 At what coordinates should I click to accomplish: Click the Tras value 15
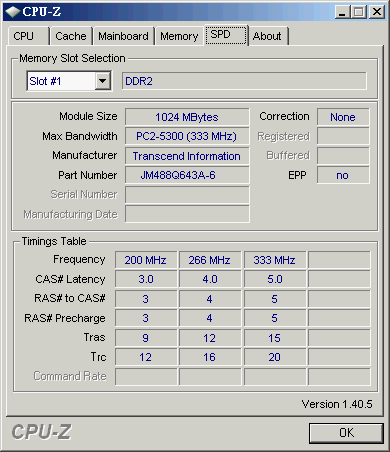coord(275,338)
